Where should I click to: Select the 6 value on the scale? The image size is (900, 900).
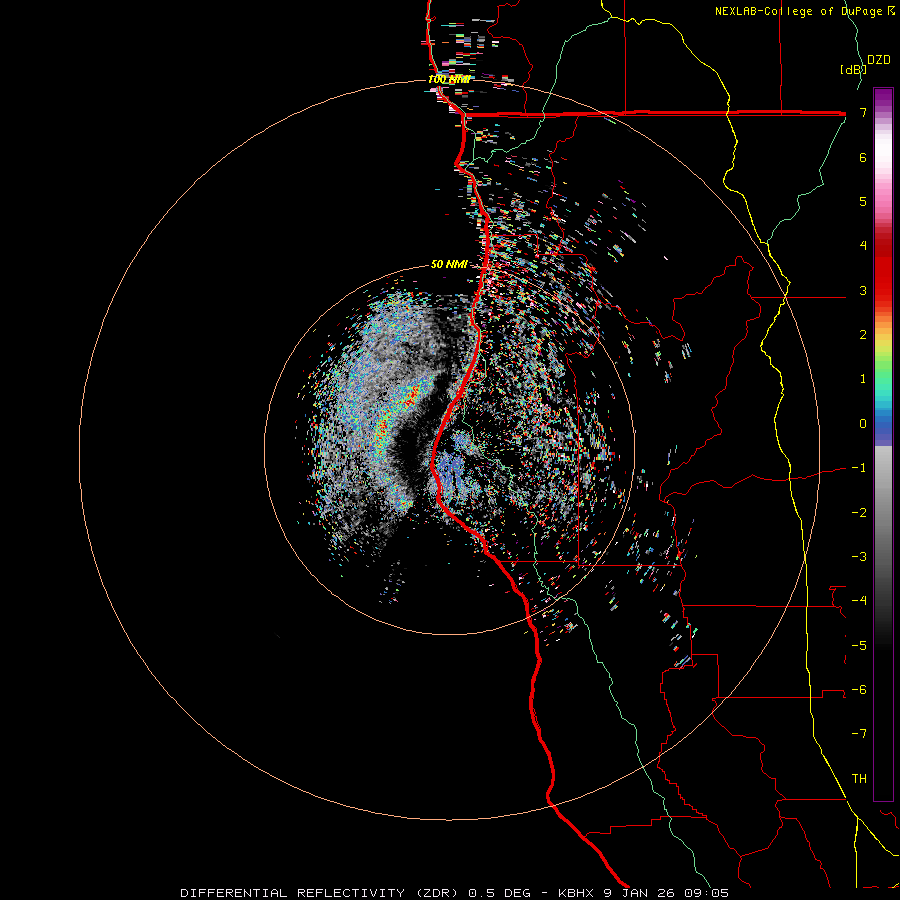coord(863,157)
